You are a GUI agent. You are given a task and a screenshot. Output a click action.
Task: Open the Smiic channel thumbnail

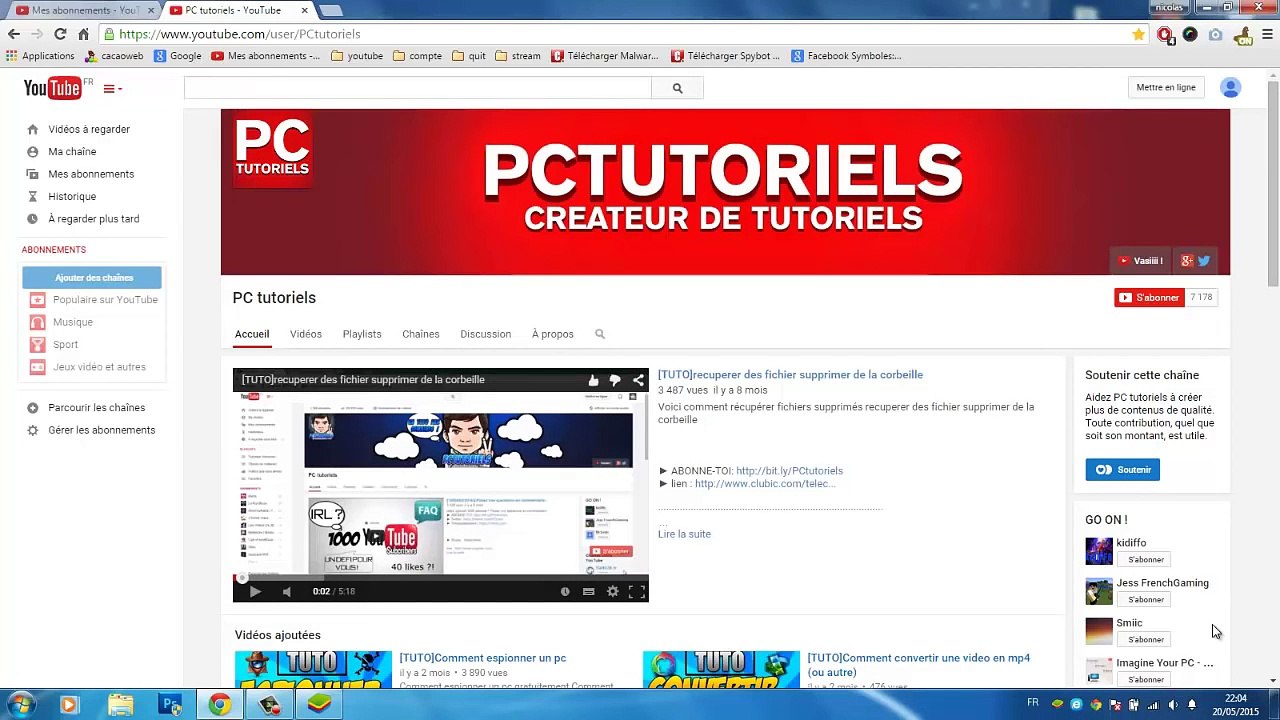click(1099, 631)
